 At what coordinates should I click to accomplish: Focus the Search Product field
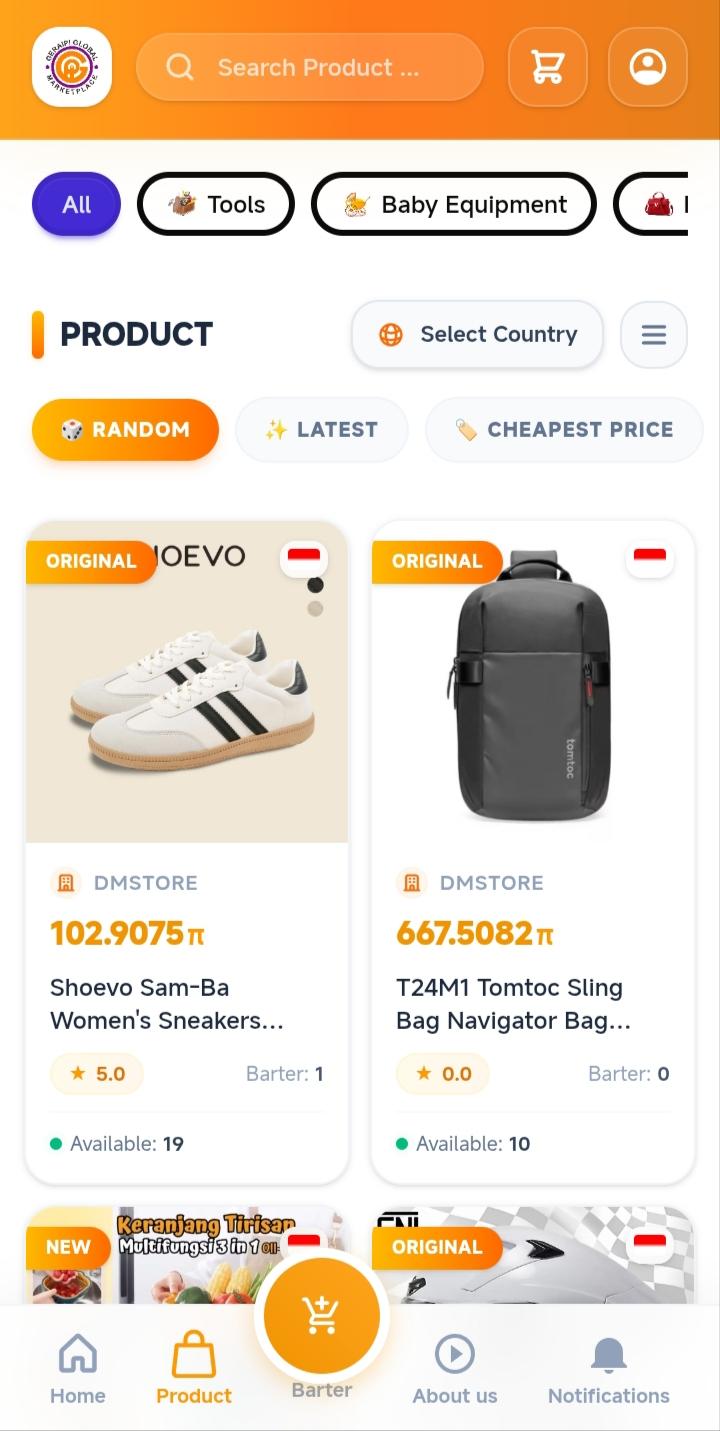[310, 67]
